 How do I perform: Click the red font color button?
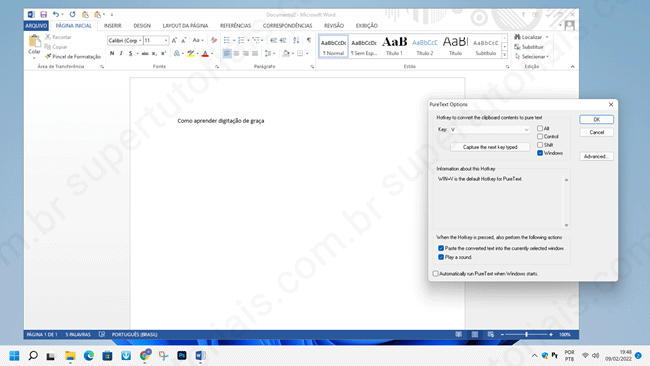pyautogui.click(x=205, y=53)
